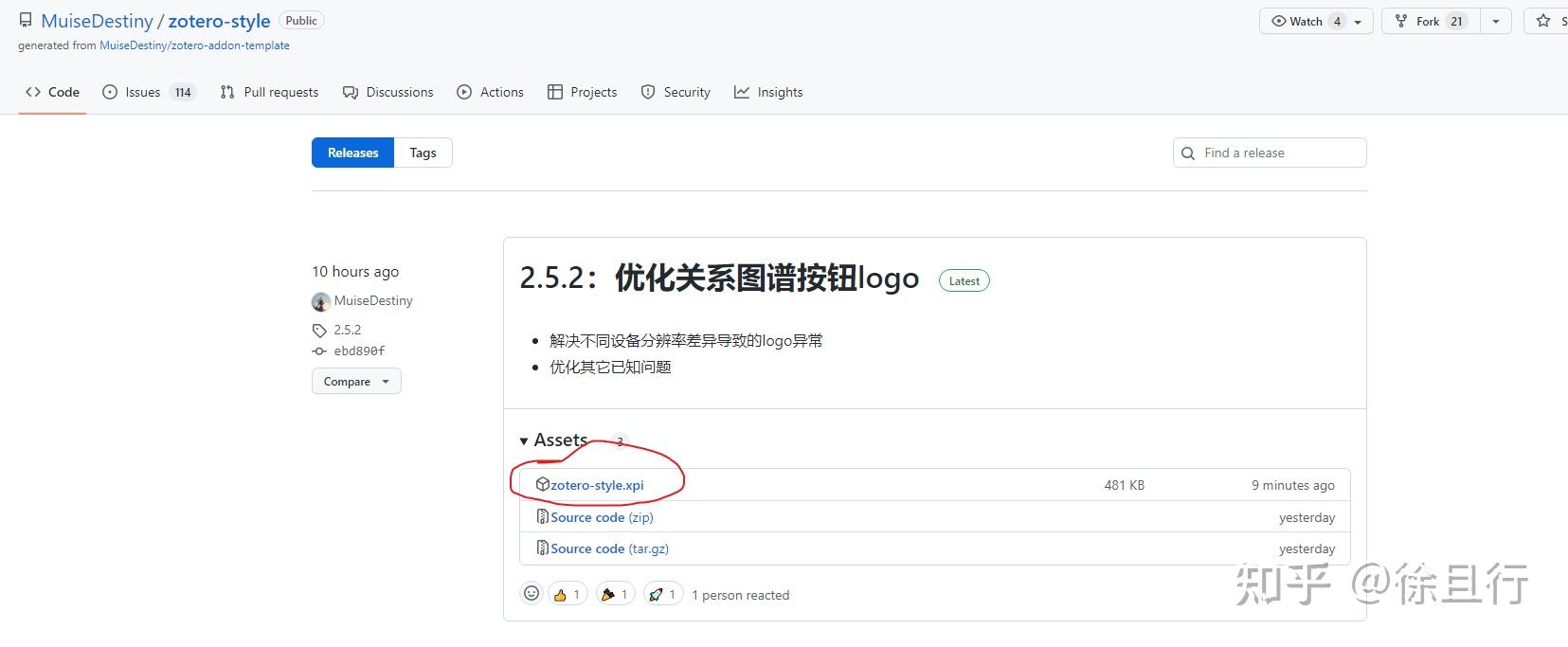Click the archive icon beside Source code (tar.gz)

543,548
